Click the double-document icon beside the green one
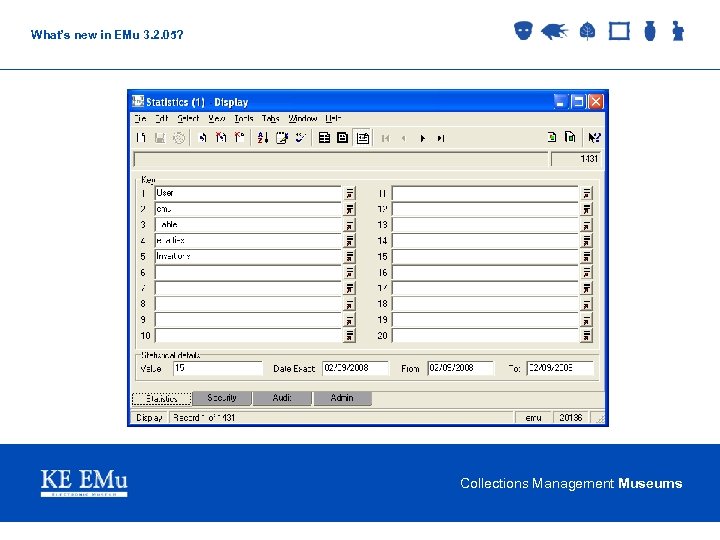Viewport: 720px width, 540px height. 570,137
